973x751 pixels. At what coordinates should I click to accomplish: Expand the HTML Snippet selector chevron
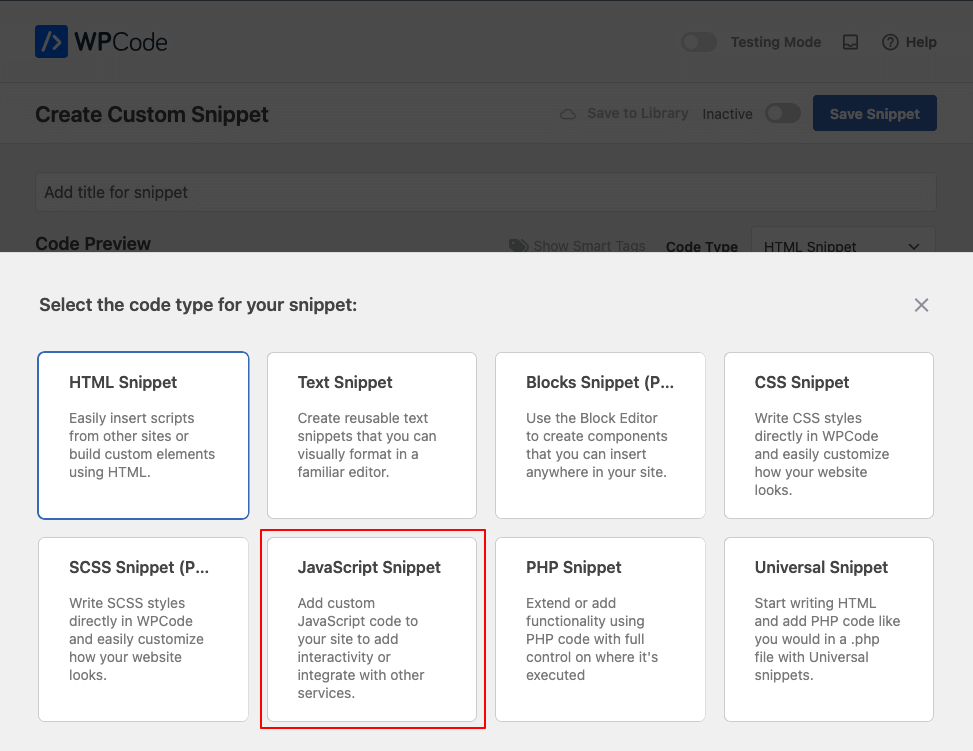click(913, 245)
